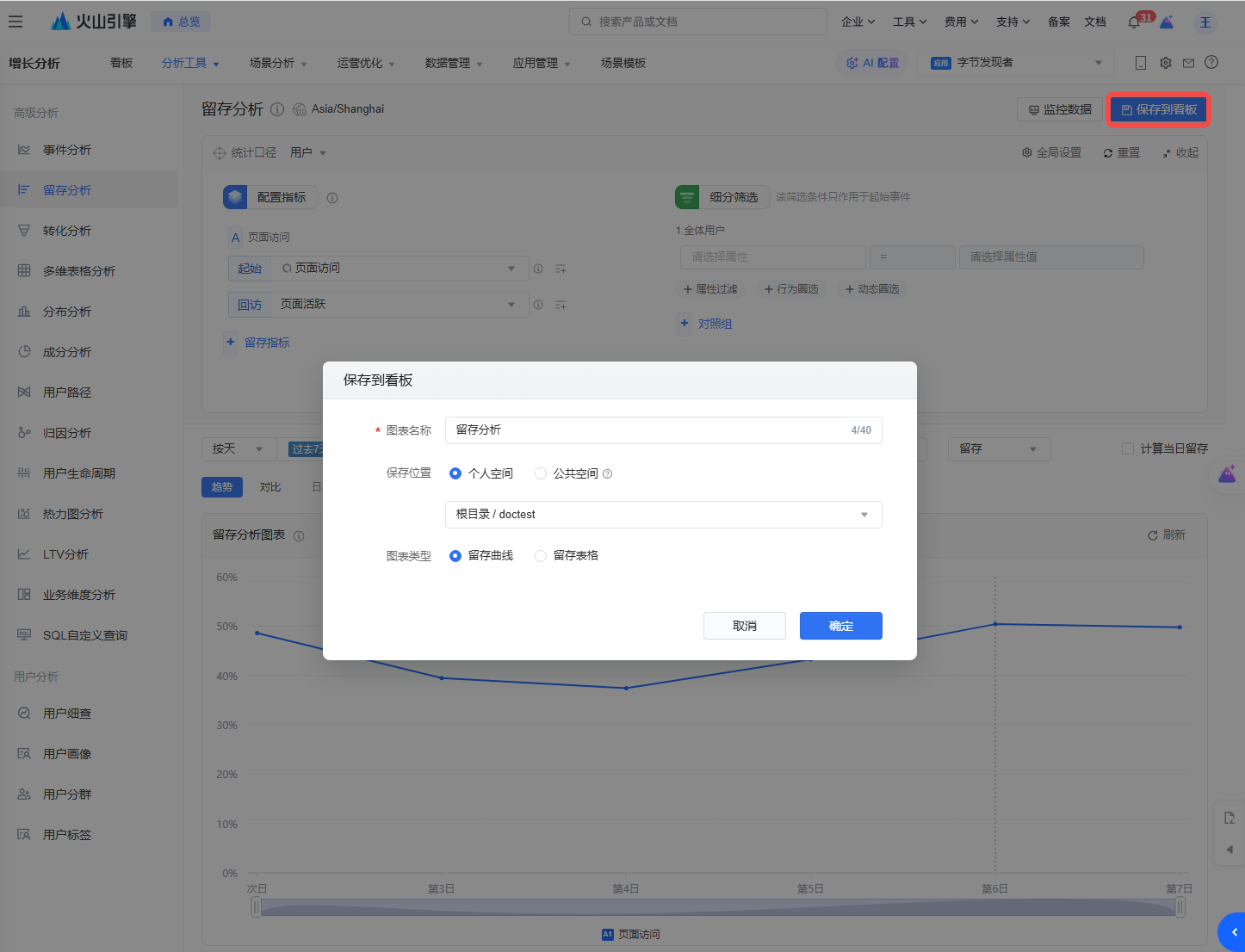The width and height of the screenshot is (1245, 952).
Task: Open the 分析工具 menu
Action: [x=189, y=63]
